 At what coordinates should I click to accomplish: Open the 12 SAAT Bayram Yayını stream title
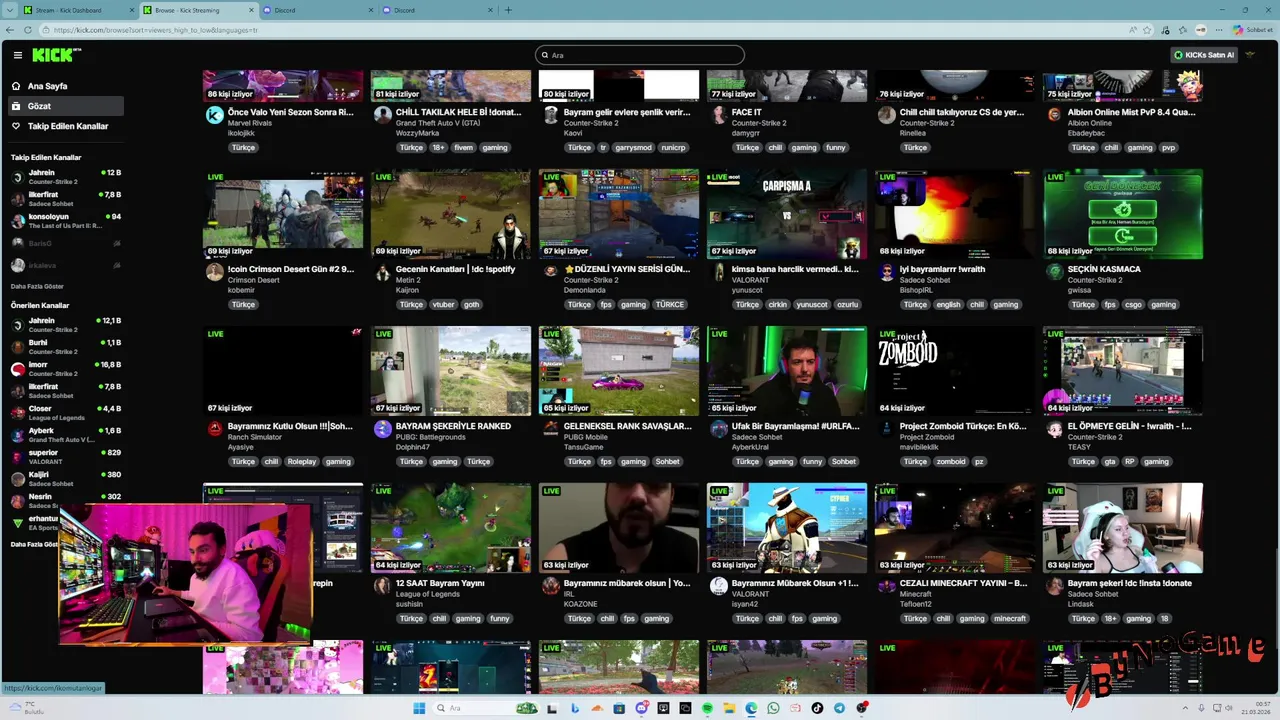click(x=440, y=583)
